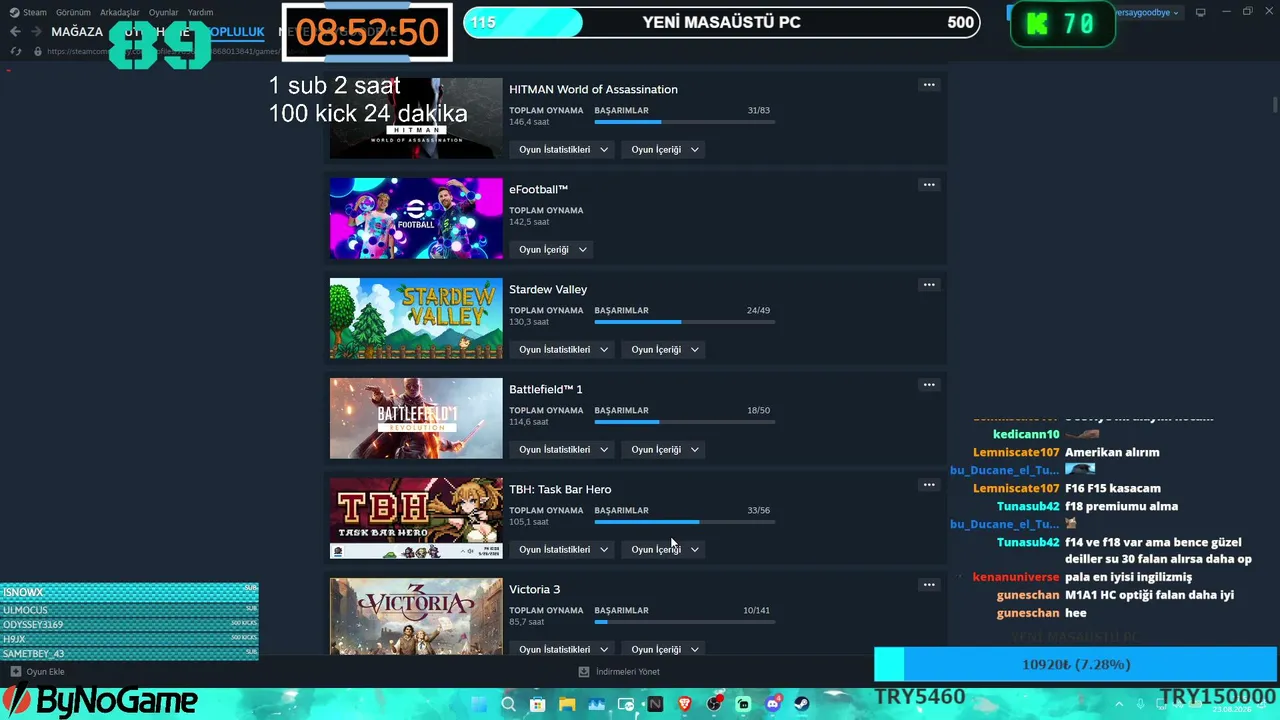Open the three-dot menu for Stardew Valley
This screenshot has height=720, width=1280.
929,285
